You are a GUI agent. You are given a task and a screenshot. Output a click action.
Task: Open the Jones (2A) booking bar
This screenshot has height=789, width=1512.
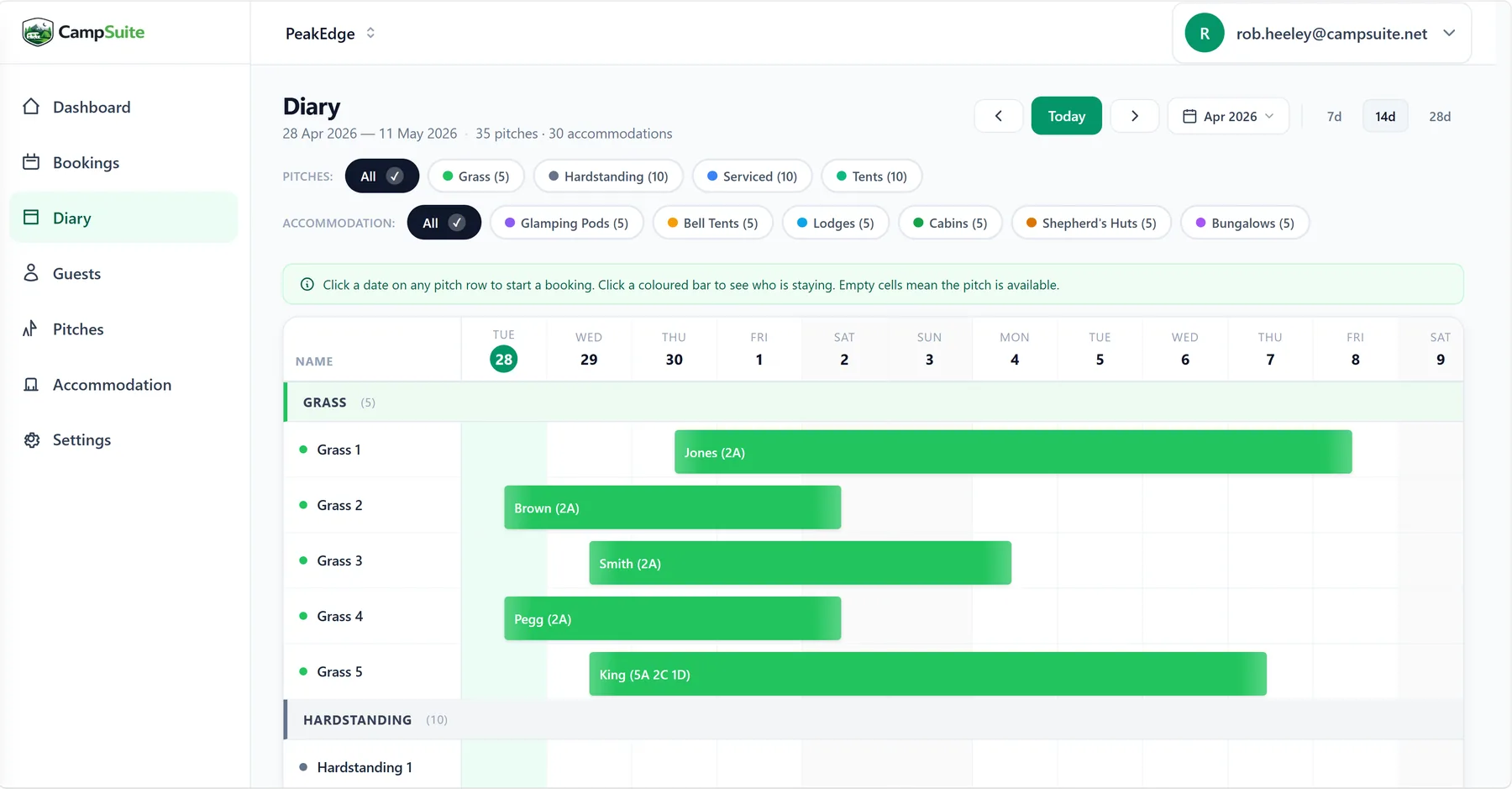click(1013, 452)
